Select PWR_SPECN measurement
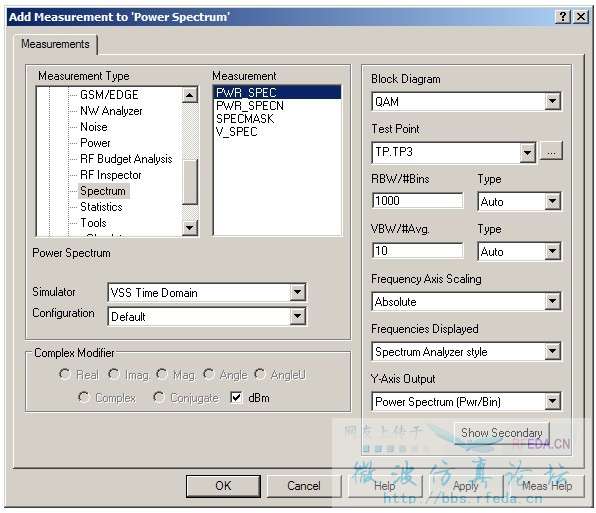 pos(250,106)
